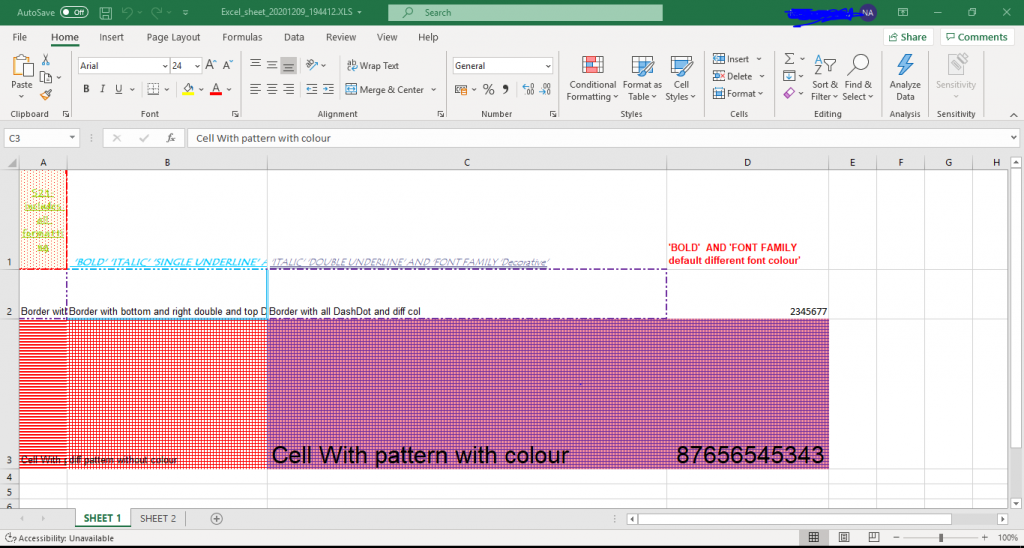Open Conditional Formatting dropdown
The width and height of the screenshot is (1024, 548).
(x=592, y=78)
